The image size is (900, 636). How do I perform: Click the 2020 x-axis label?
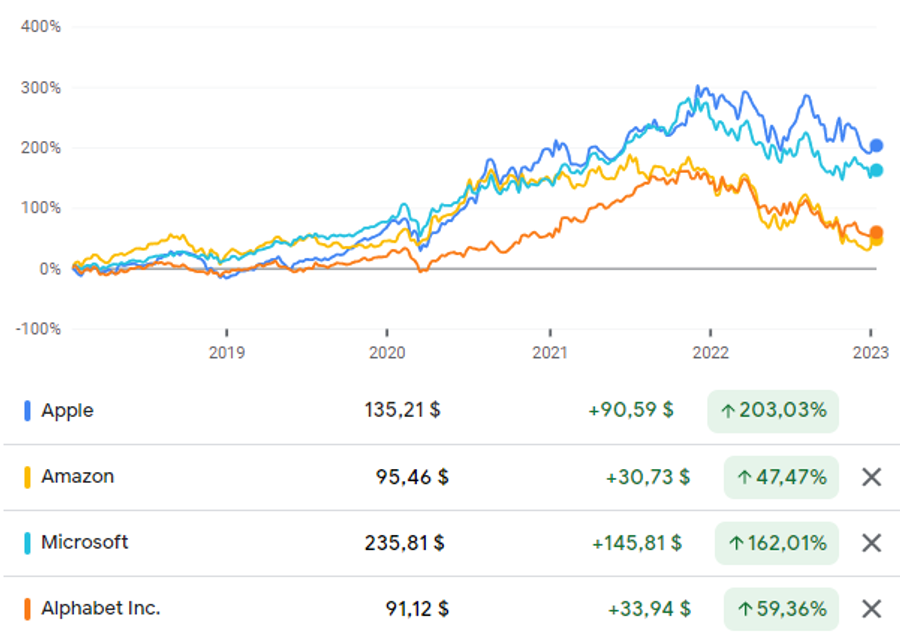387,352
